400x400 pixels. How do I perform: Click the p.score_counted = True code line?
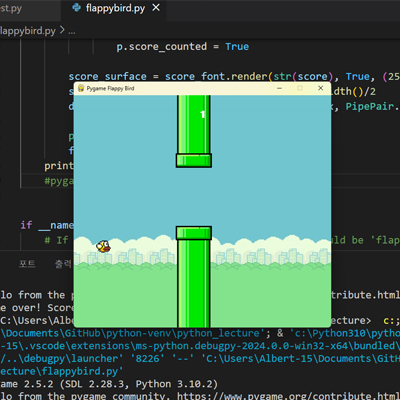pyautogui.click(x=183, y=47)
